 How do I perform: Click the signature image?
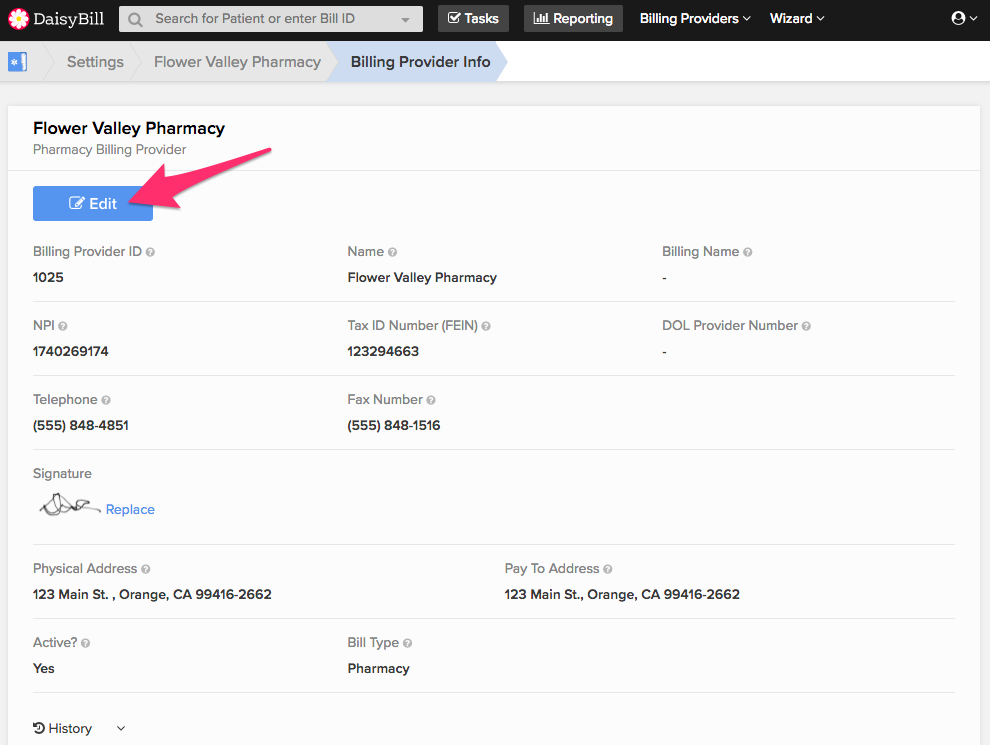(x=69, y=505)
